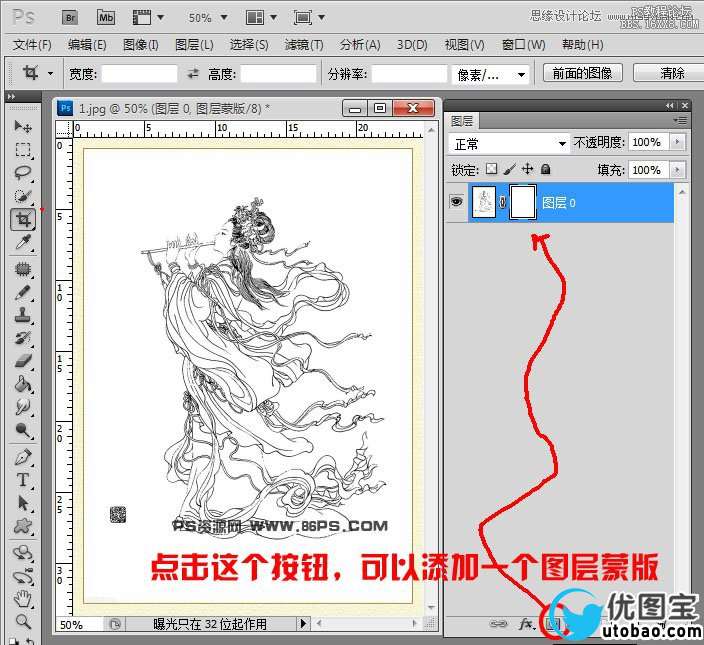Open the 文件(F) menu
The image size is (704, 645).
point(32,44)
